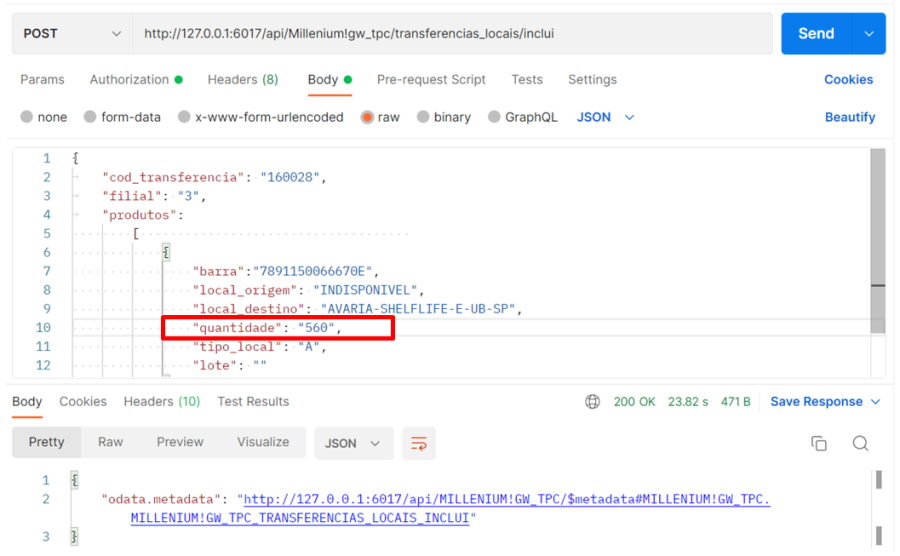Switch to Raw response view
This screenshot has width=900, height=556.
click(x=110, y=442)
